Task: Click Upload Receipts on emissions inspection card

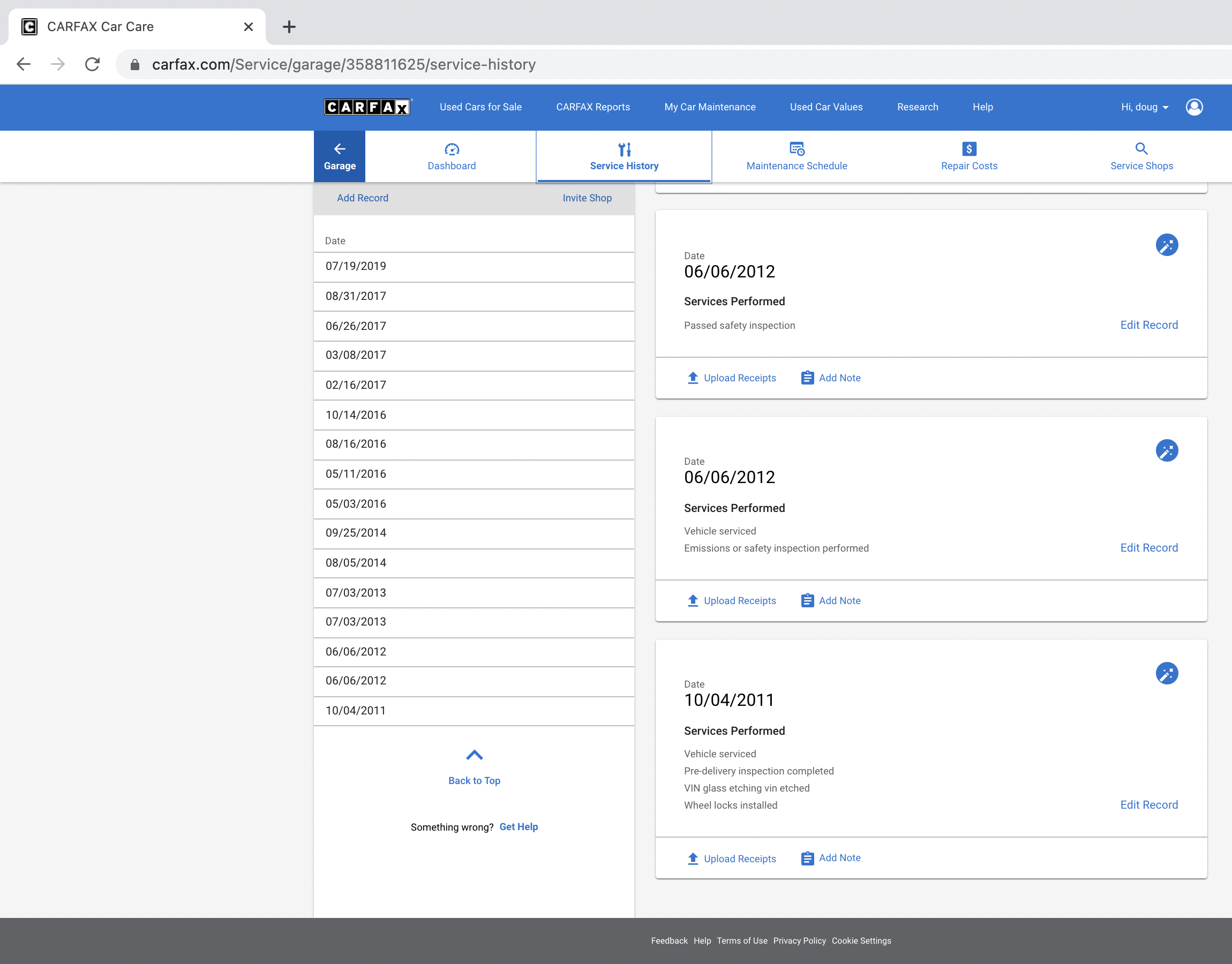Action: point(731,600)
